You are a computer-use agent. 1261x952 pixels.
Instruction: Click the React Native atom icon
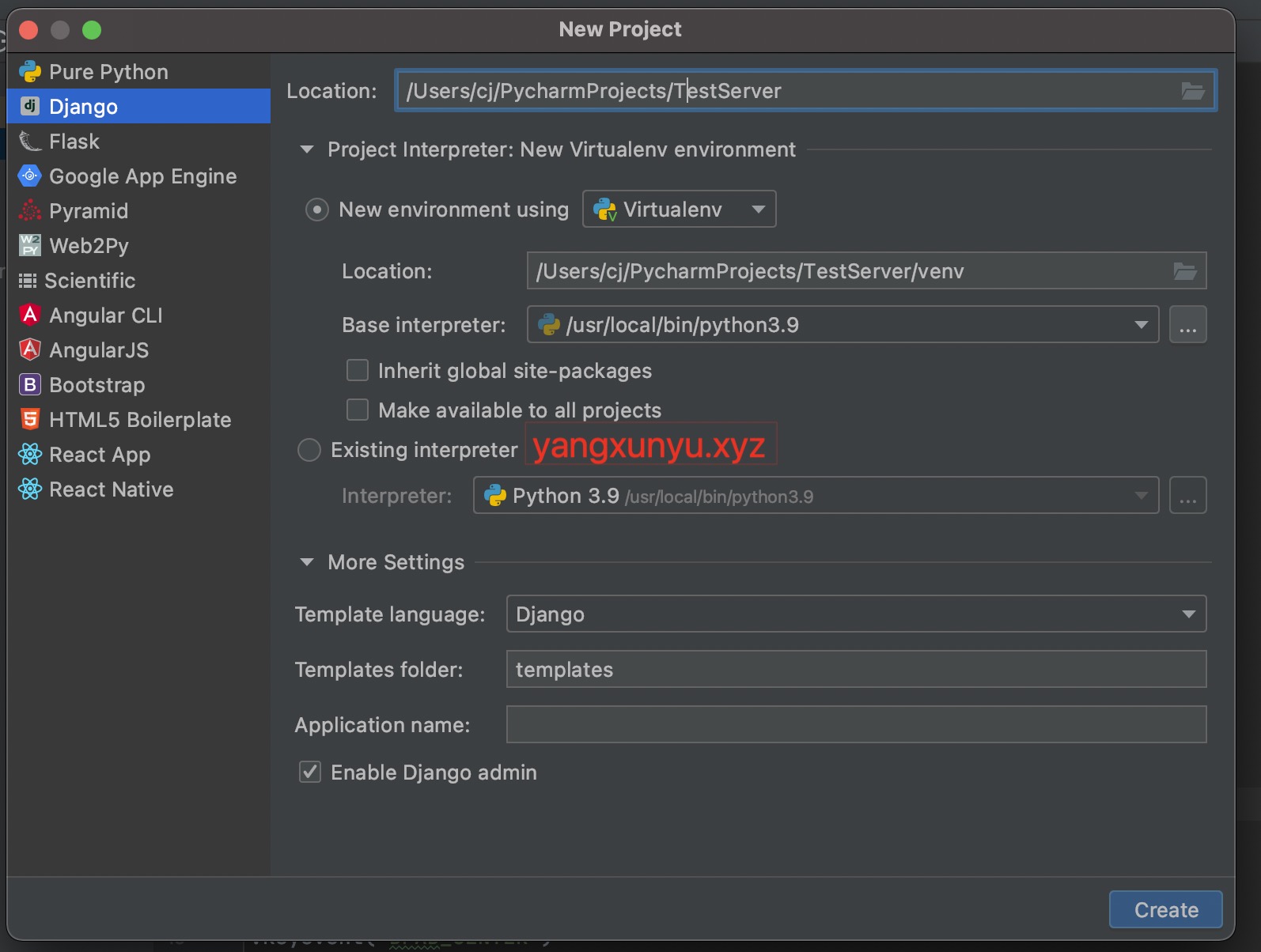coord(30,489)
